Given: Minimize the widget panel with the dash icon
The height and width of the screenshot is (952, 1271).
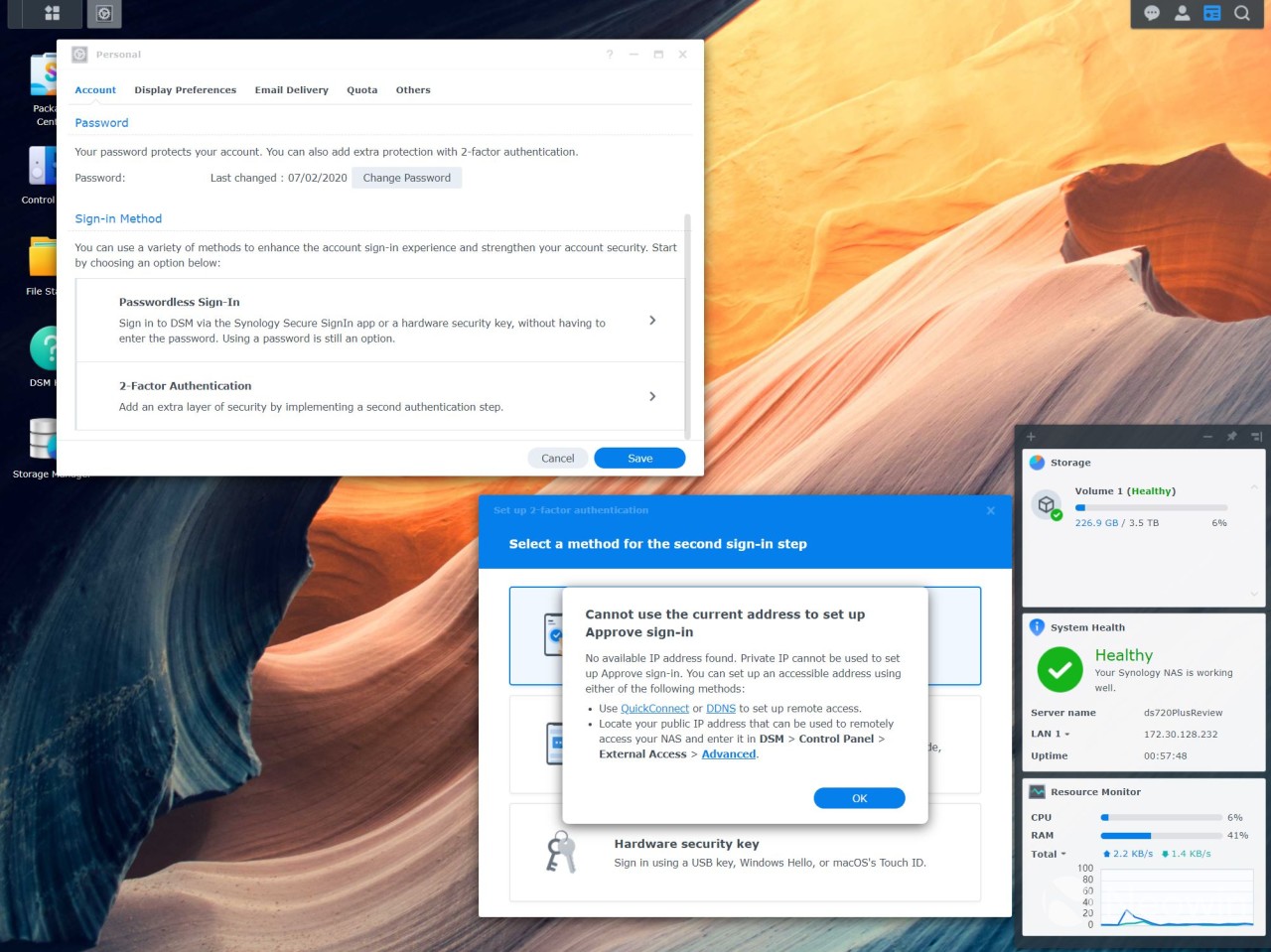Looking at the screenshot, I should pos(1207,437).
